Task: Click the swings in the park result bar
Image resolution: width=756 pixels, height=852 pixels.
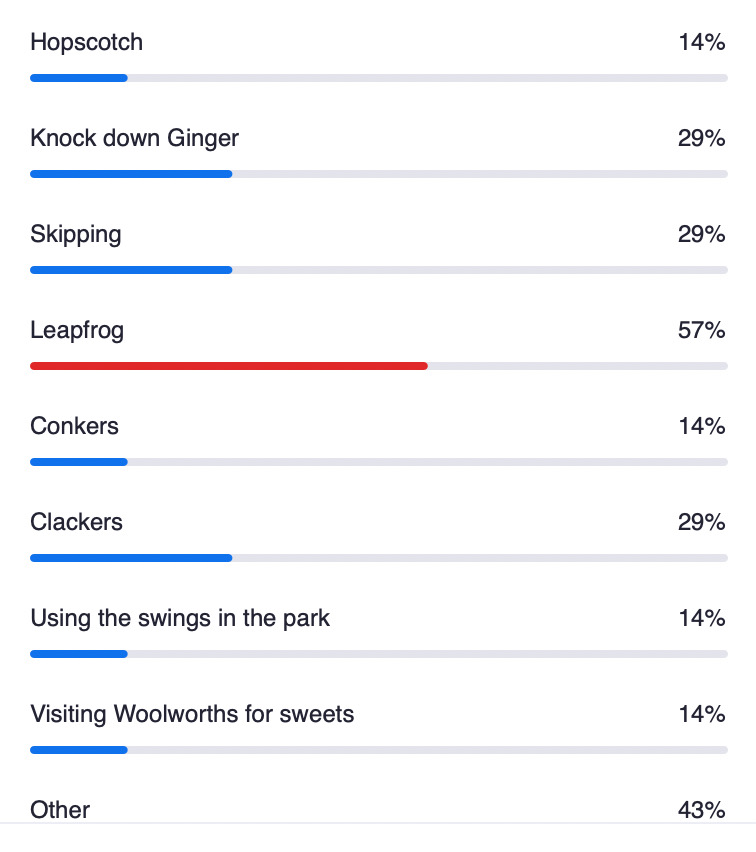Action: click(79, 654)
